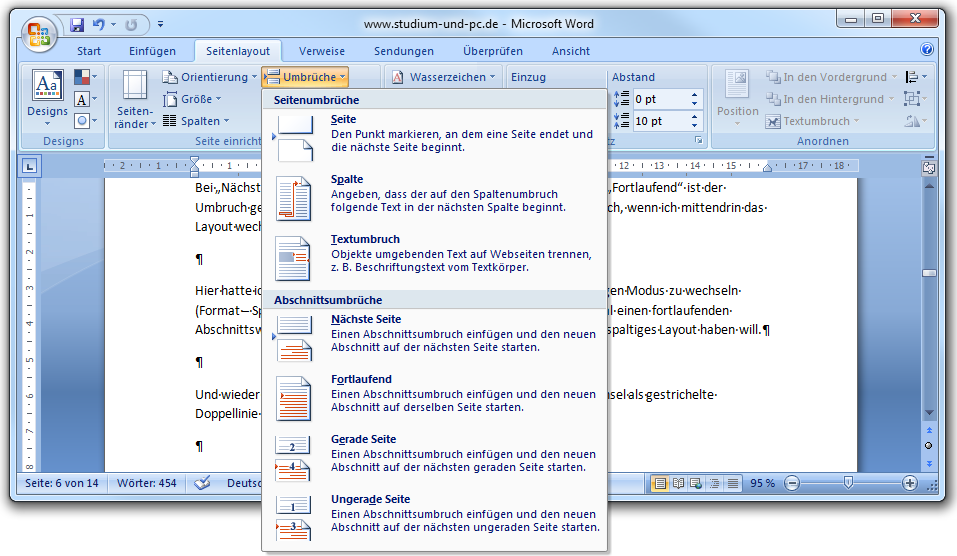This screenshot has height=556, width=957.
Task: Insert Fortlaufend continuous section break
Action: click(435, 398)
